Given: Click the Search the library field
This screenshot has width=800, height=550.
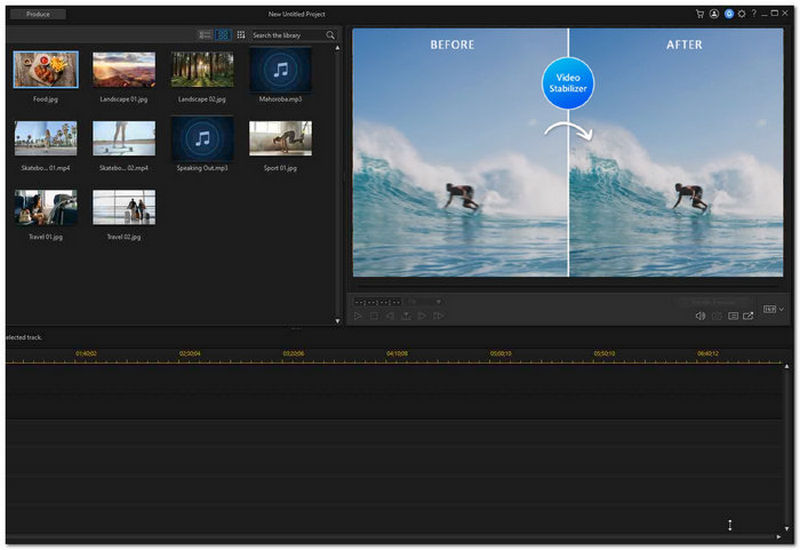Looking at the screenshot, I should (287, 35).
